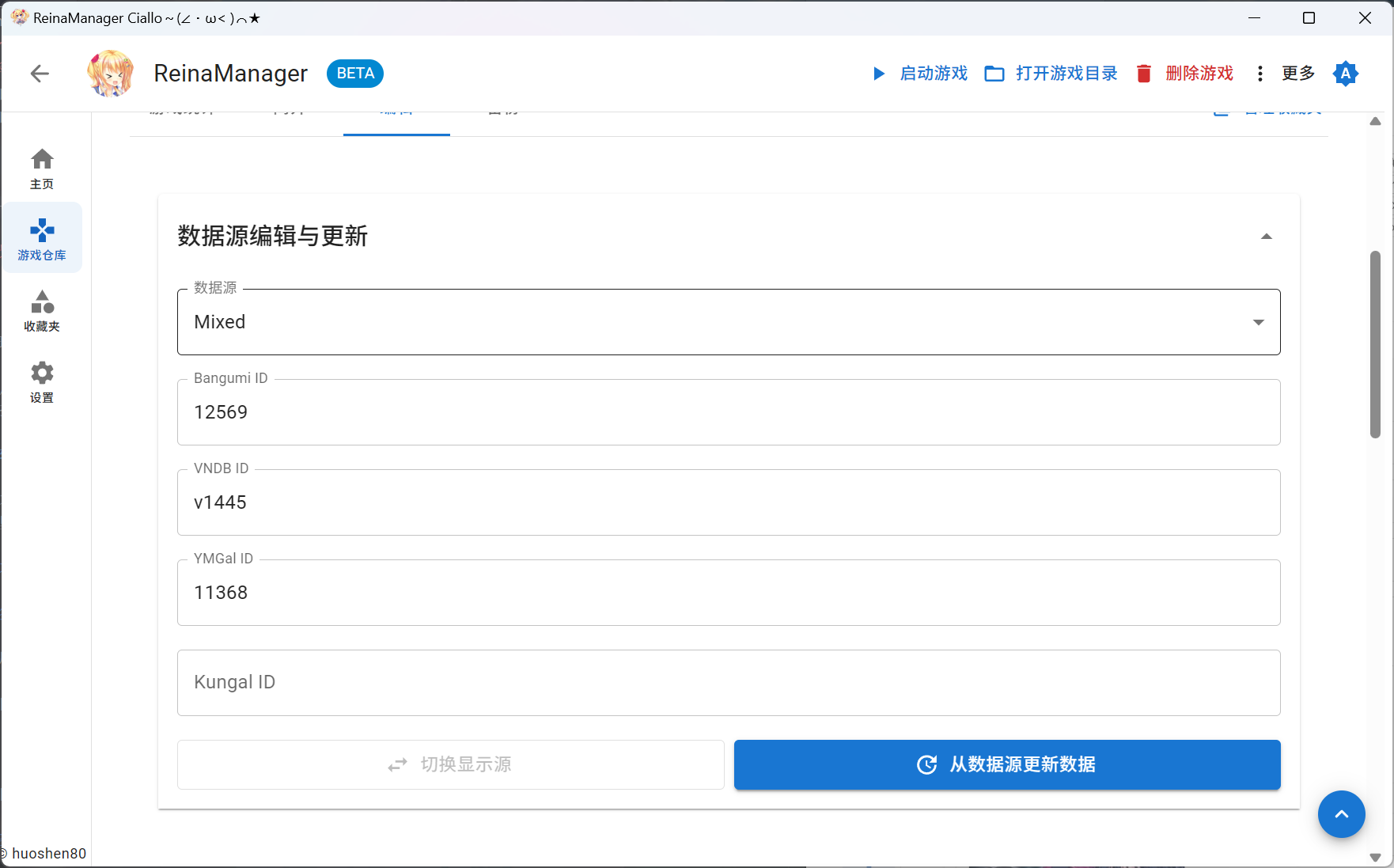Launch the game with 启动游戏

[x=919, y=74]
